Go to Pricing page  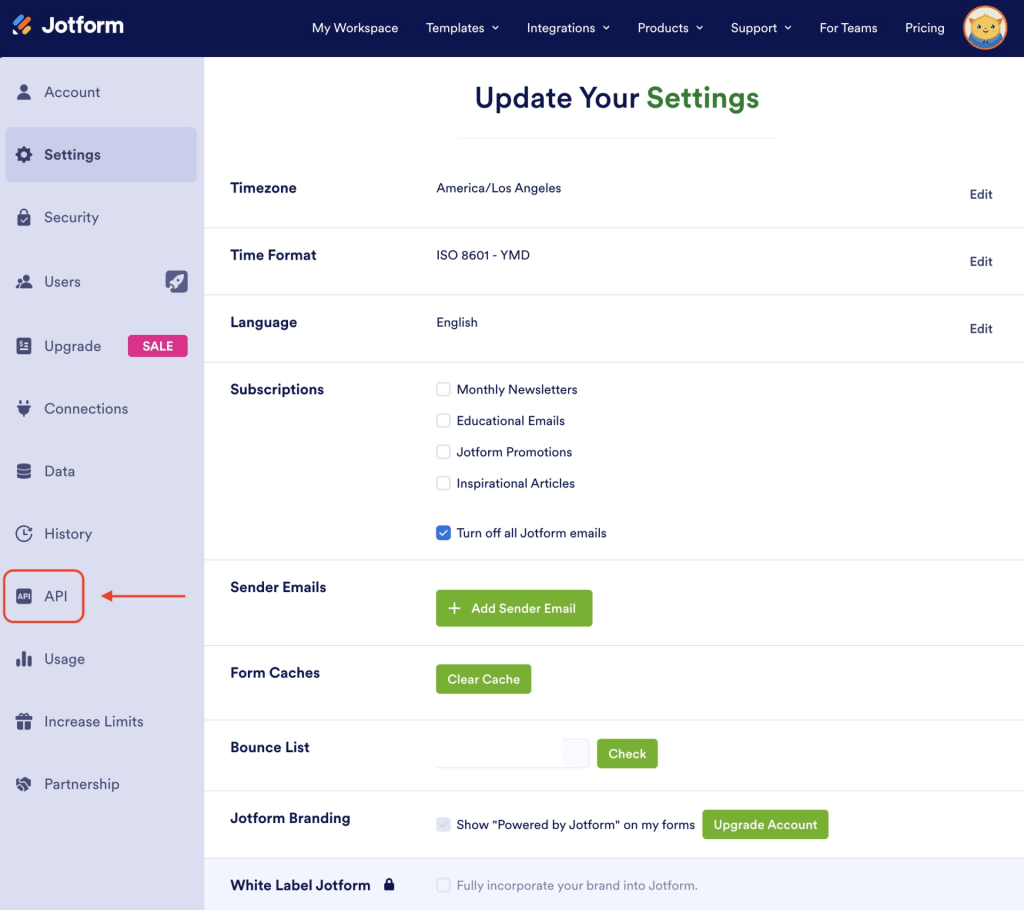925,28
